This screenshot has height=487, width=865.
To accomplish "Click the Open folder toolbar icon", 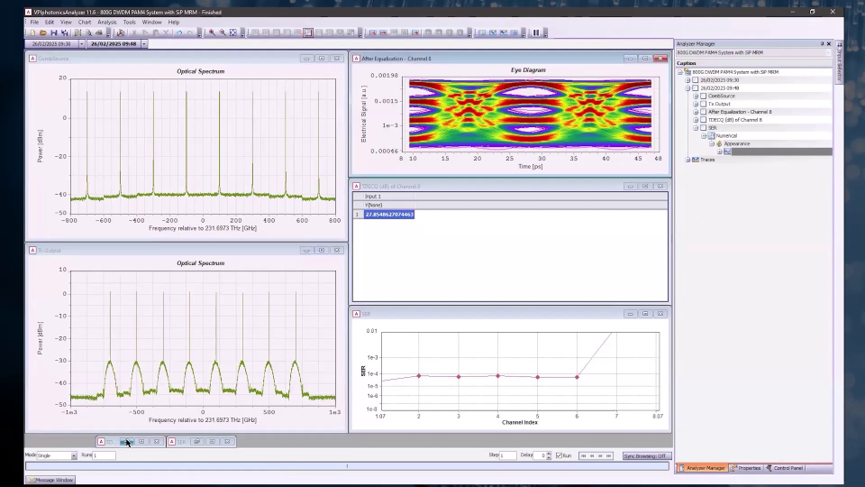I will click(43, 32).
